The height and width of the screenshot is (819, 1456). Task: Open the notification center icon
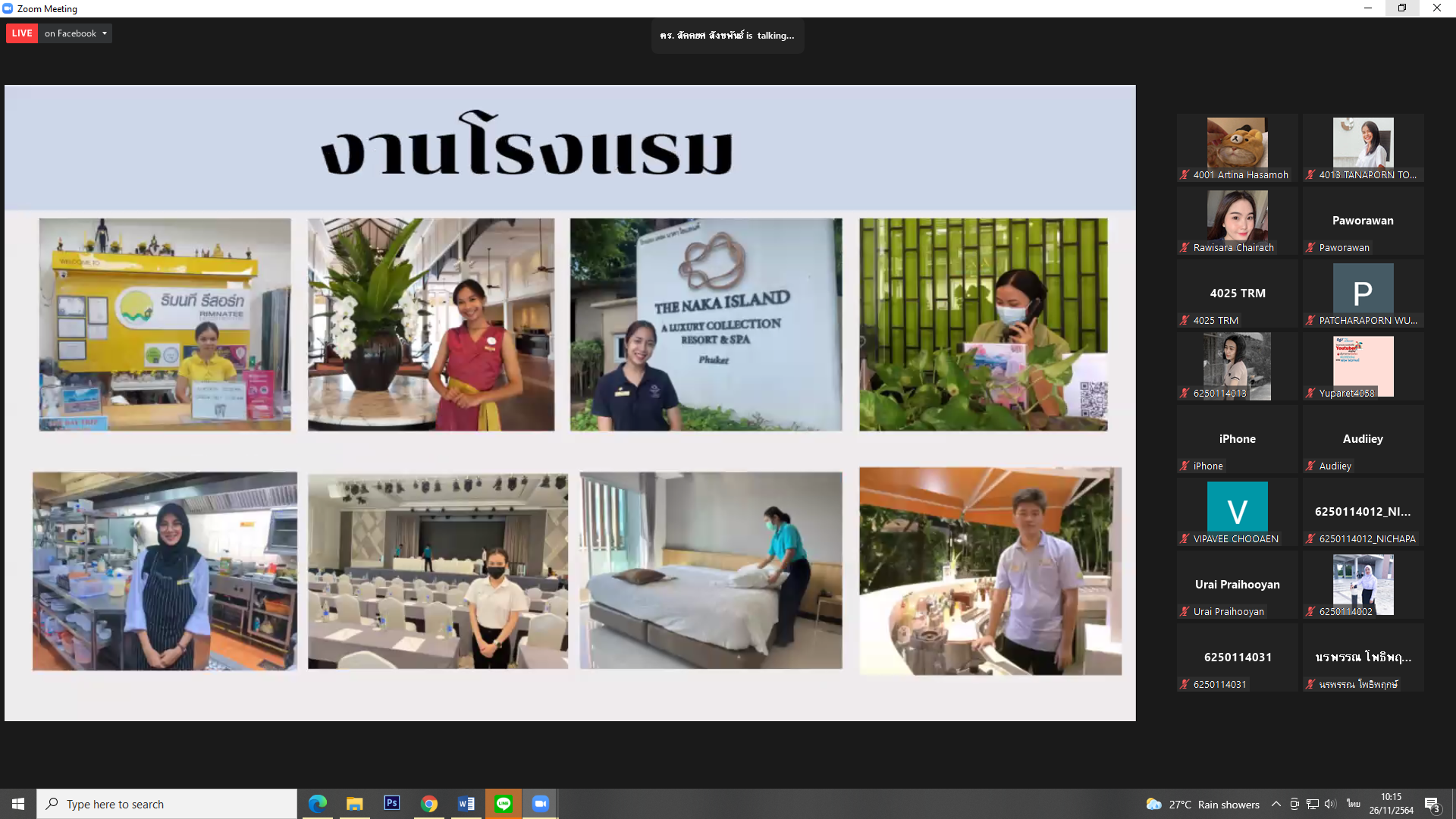tap(1432, 805)
